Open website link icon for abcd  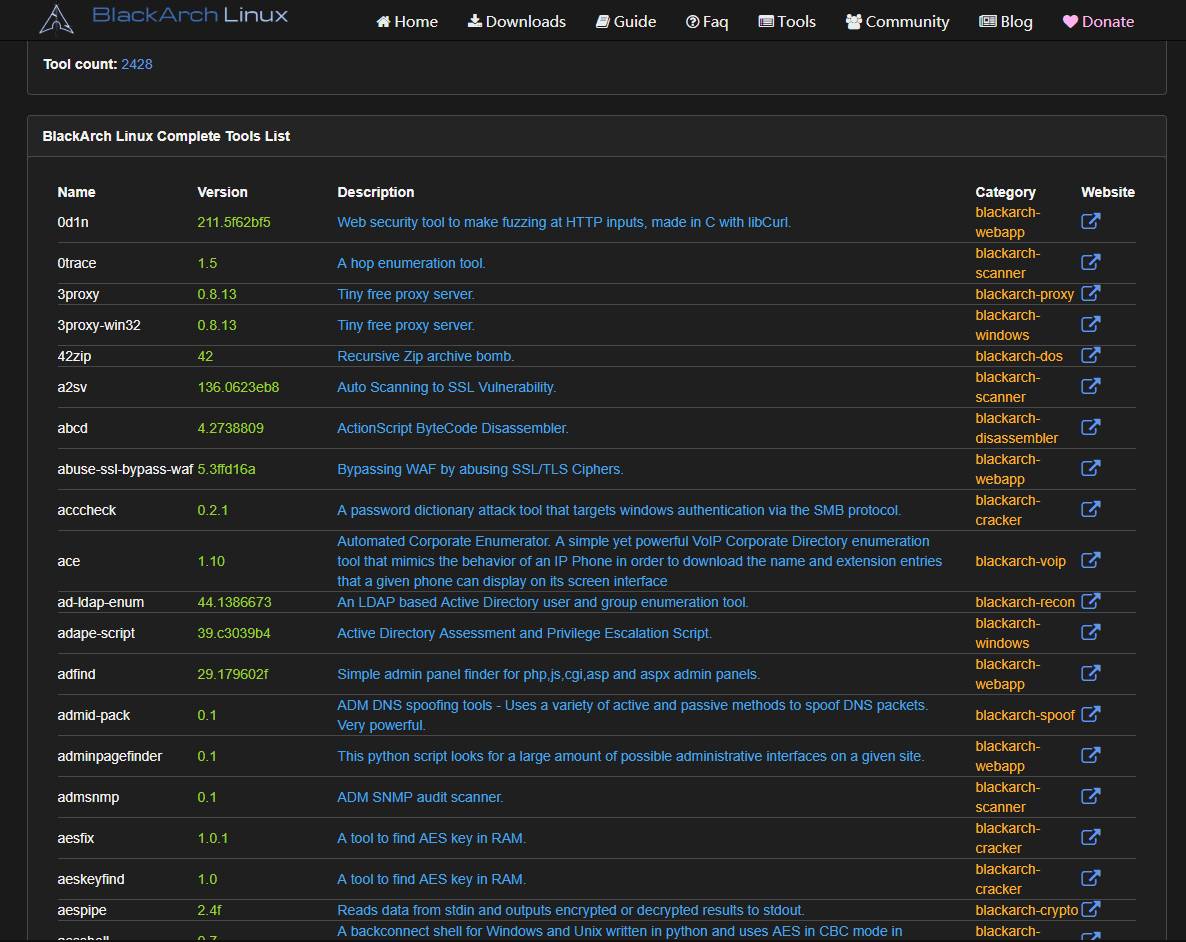point(1090,427)
